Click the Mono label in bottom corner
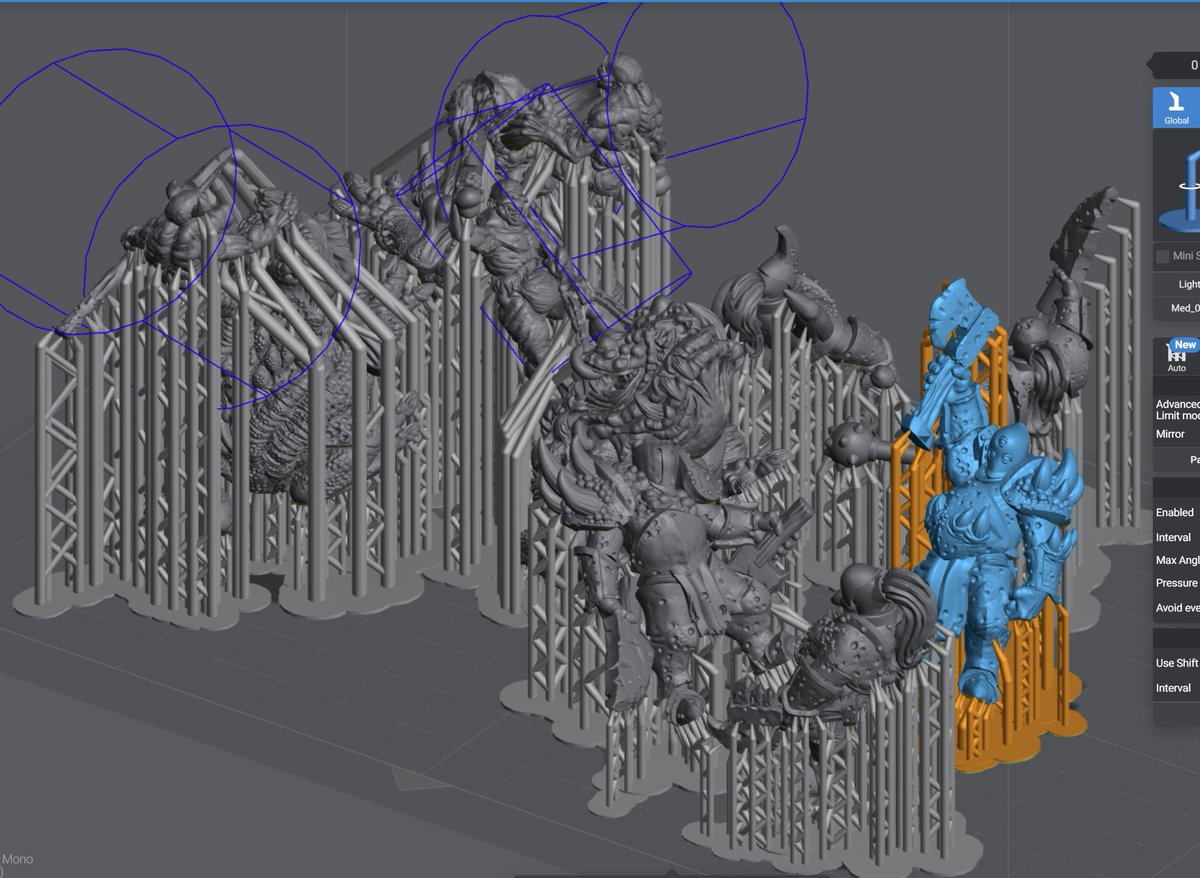The height and width of the screenshot is (878, 1200). coord(17,859)
